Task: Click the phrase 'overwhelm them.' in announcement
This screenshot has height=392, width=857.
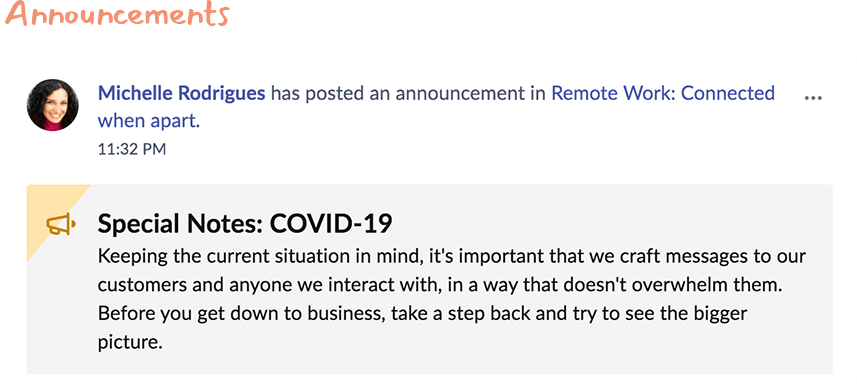Action: point(729,285)
